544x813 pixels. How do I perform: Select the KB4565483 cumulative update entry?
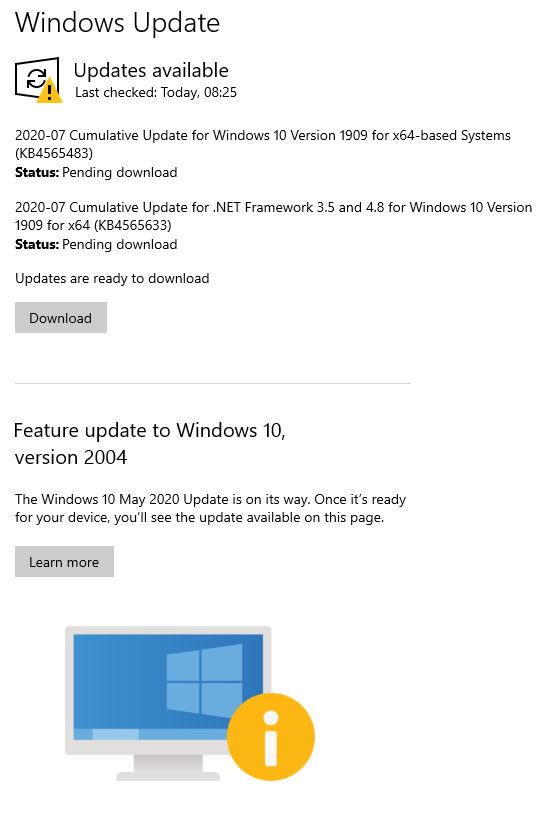(263, 144)
